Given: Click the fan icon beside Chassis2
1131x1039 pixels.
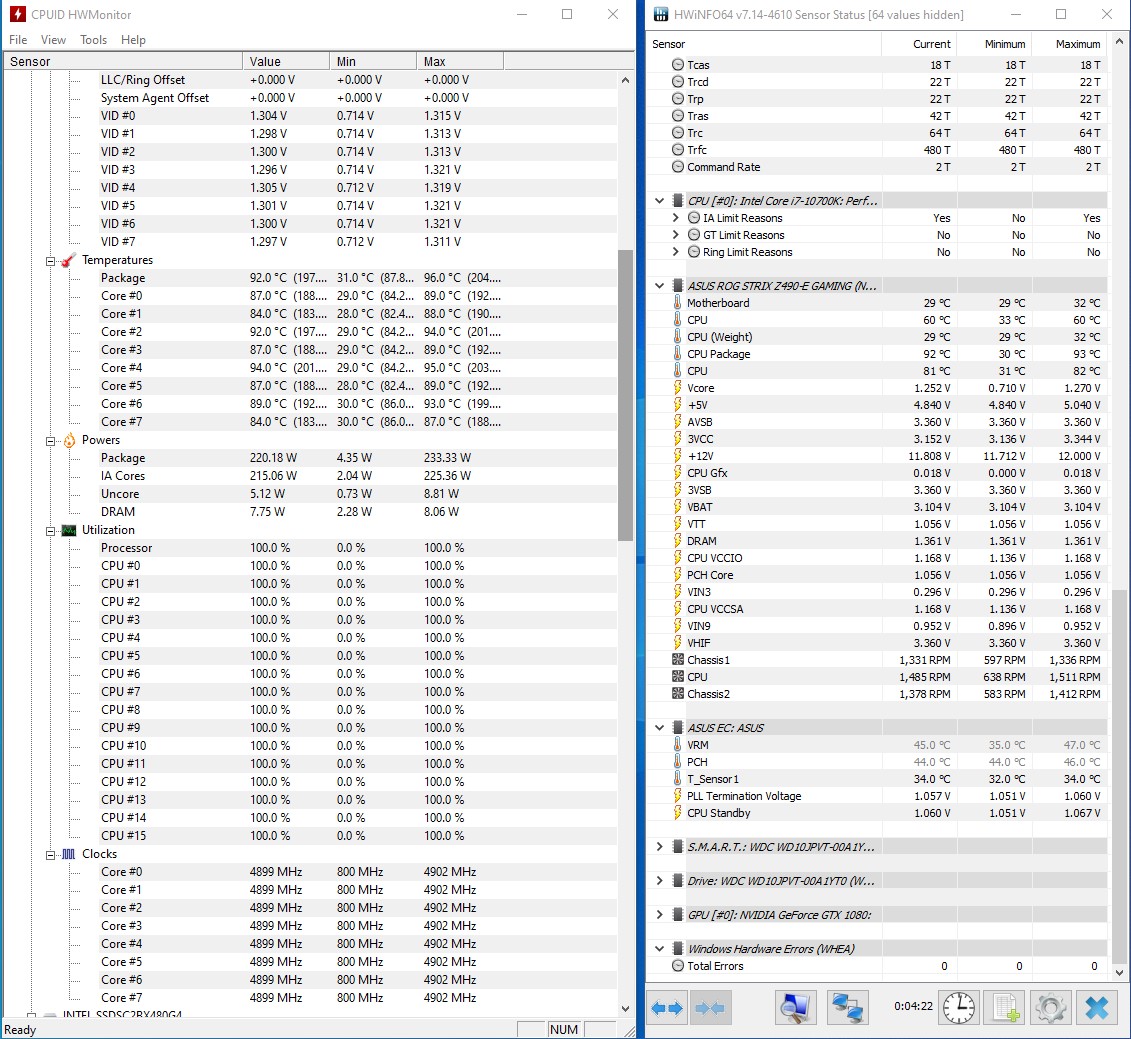Looking at the screenshot, I should click(x=678, y=693).
